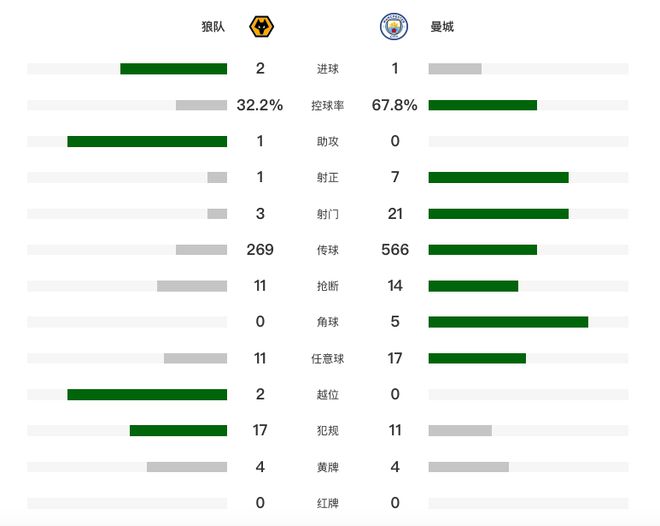Click Wolves' green goals bar

pos(173,69)
